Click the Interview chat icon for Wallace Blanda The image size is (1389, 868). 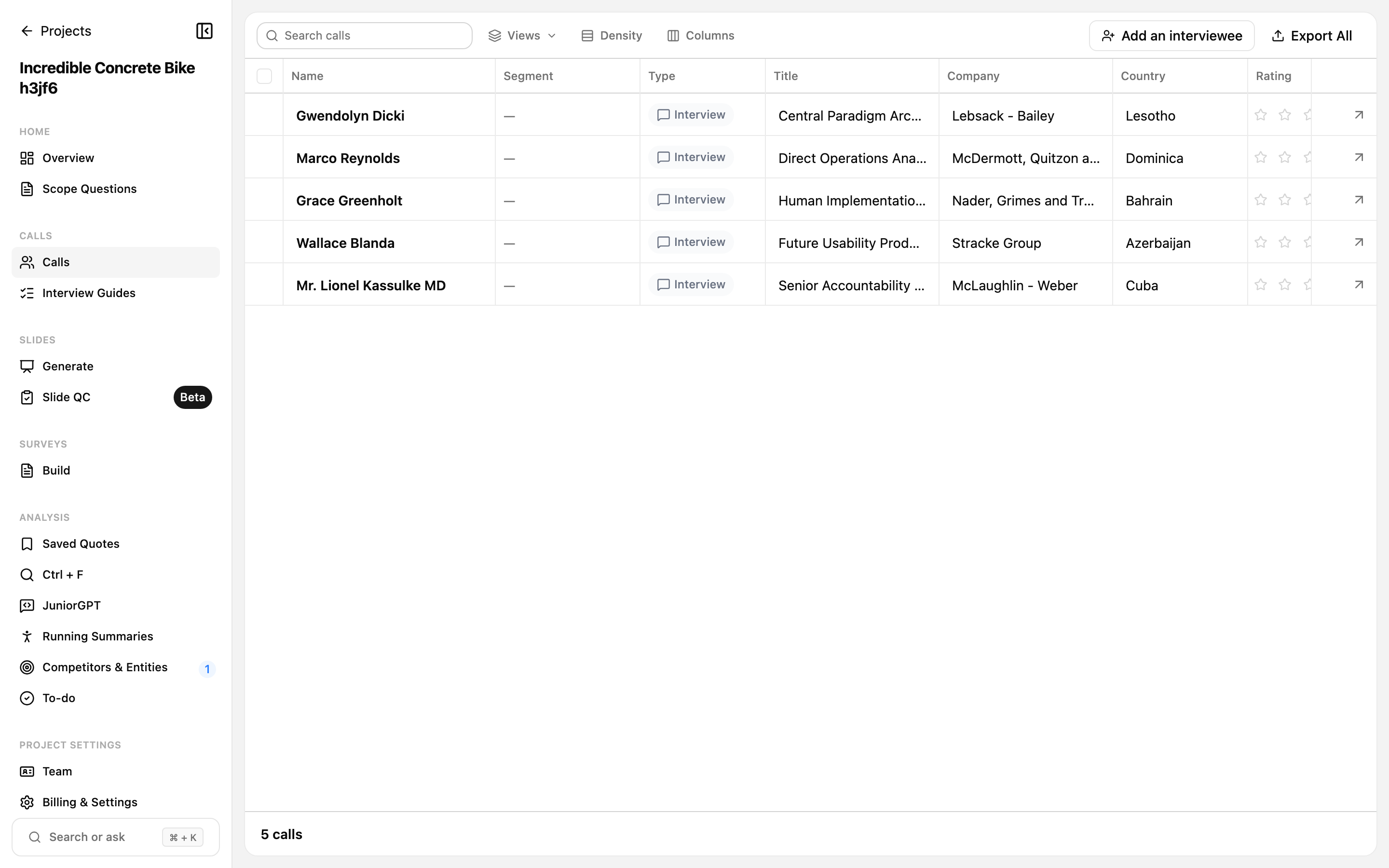click(663, 242)
